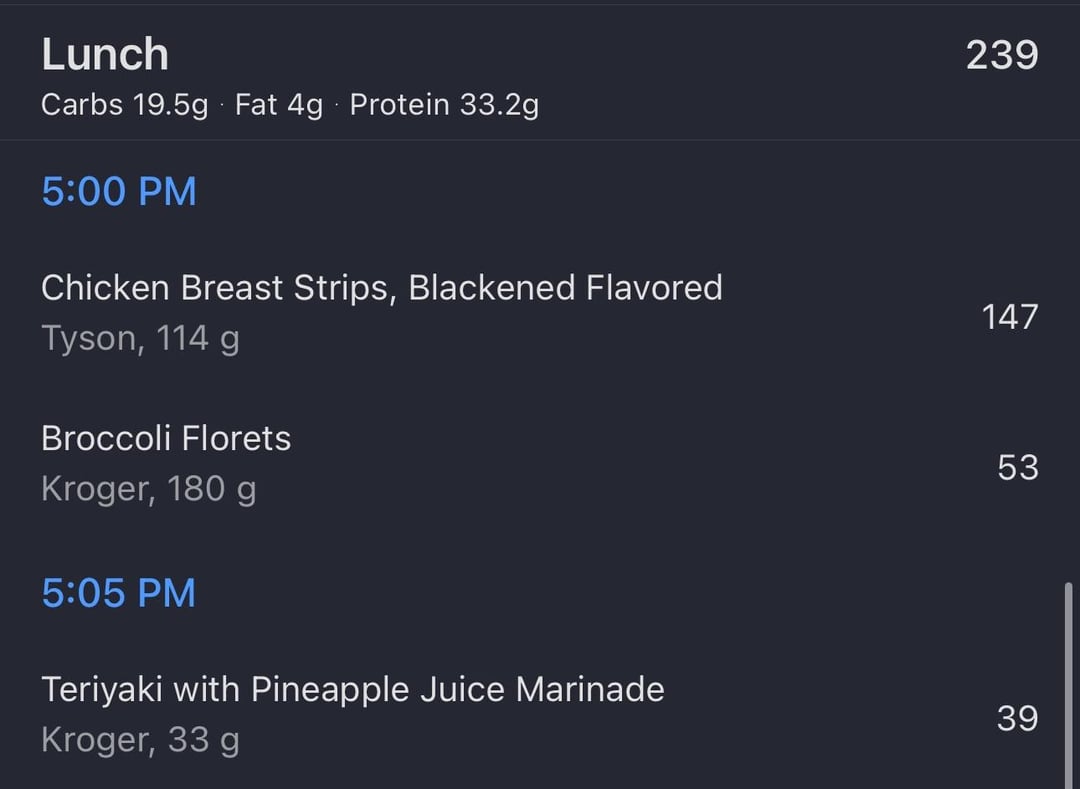Tap the Lunch total calories 239
The width and height of the screenshot is (1080, 789).
tap(1001, 55)
